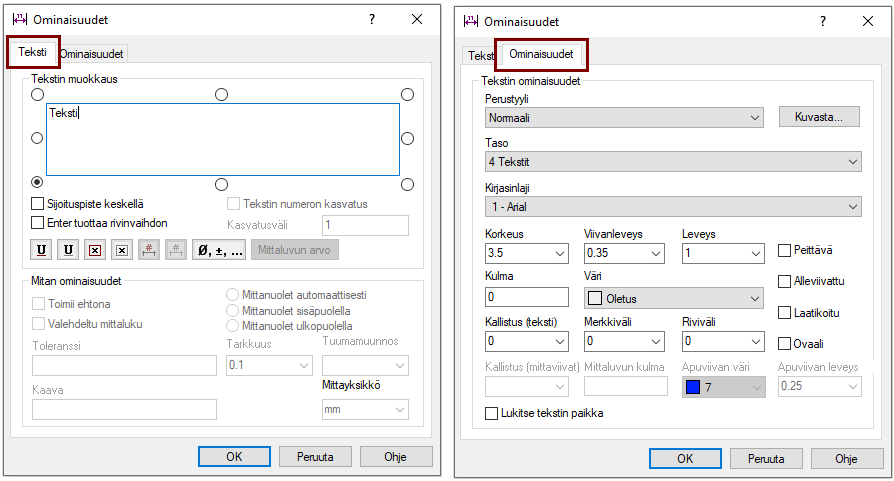Click the help question mark above Tekstin ominaisuudet

click(x=823, y=20)
